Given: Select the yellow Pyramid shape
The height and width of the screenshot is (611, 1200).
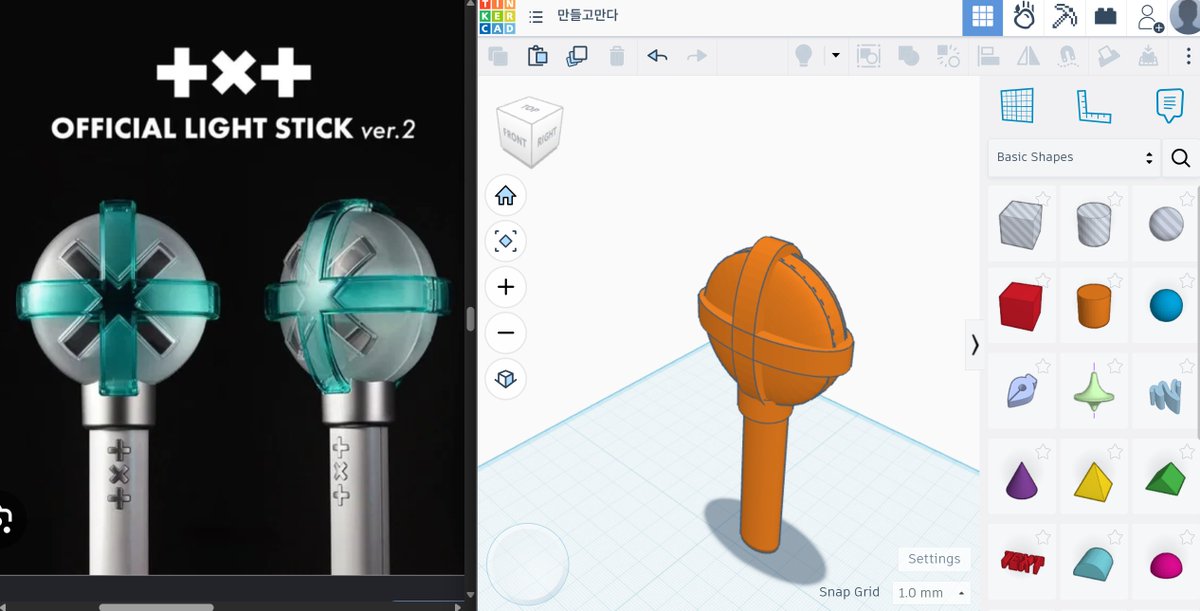Looking at the screenshot, I should click(1093, 481).
